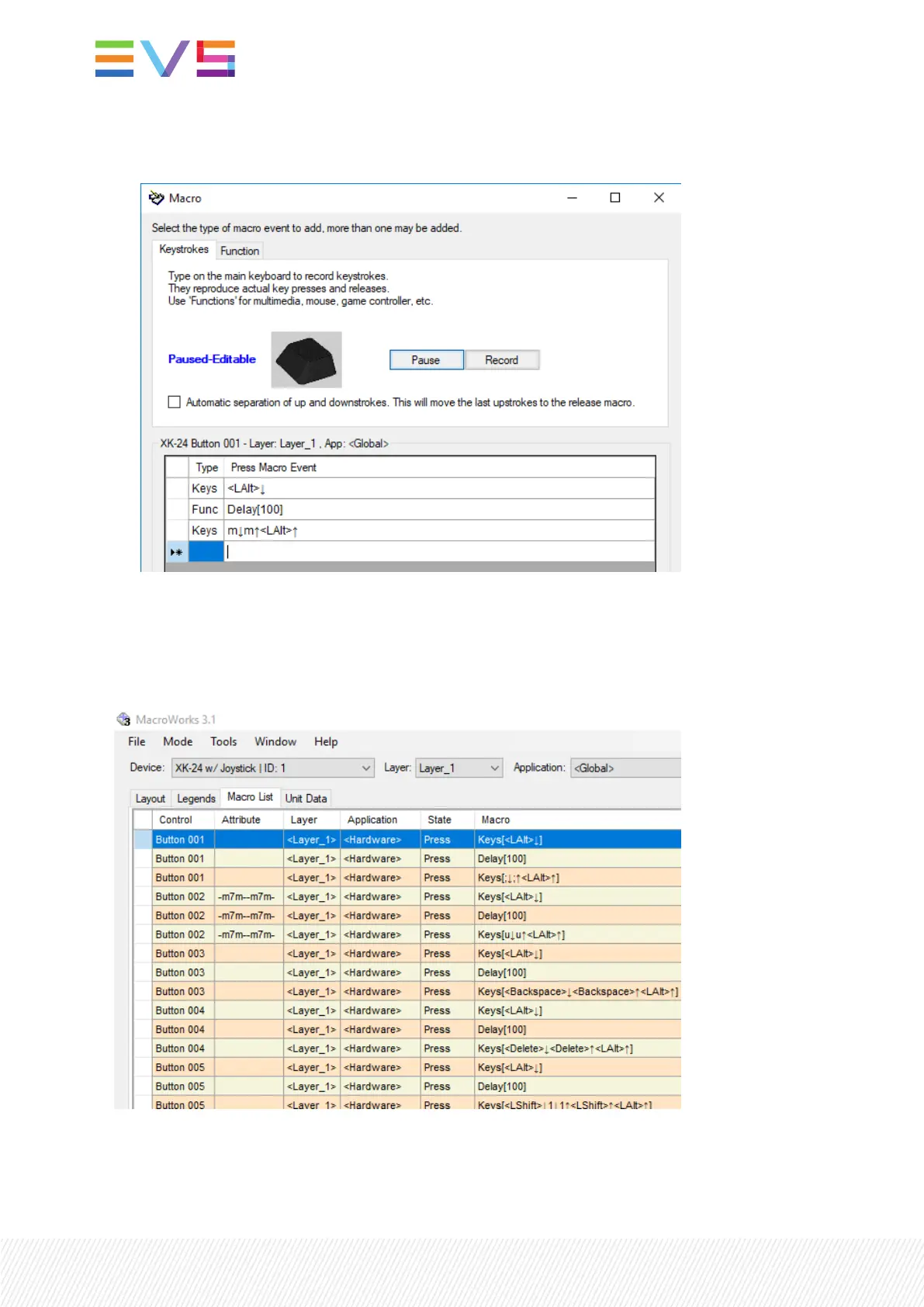Screen dimensions: 924x1307
Task: Click the Macro window title icon
Action: click(x=156, y=198)
